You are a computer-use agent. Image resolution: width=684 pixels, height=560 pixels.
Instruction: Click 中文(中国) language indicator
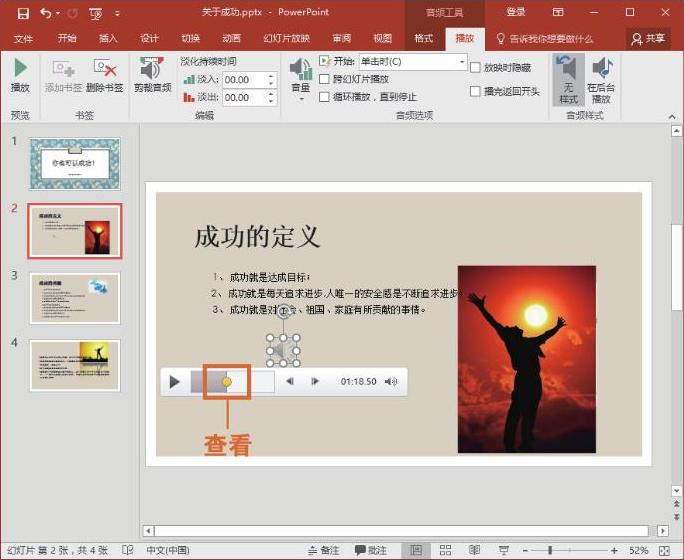(168, 550)
